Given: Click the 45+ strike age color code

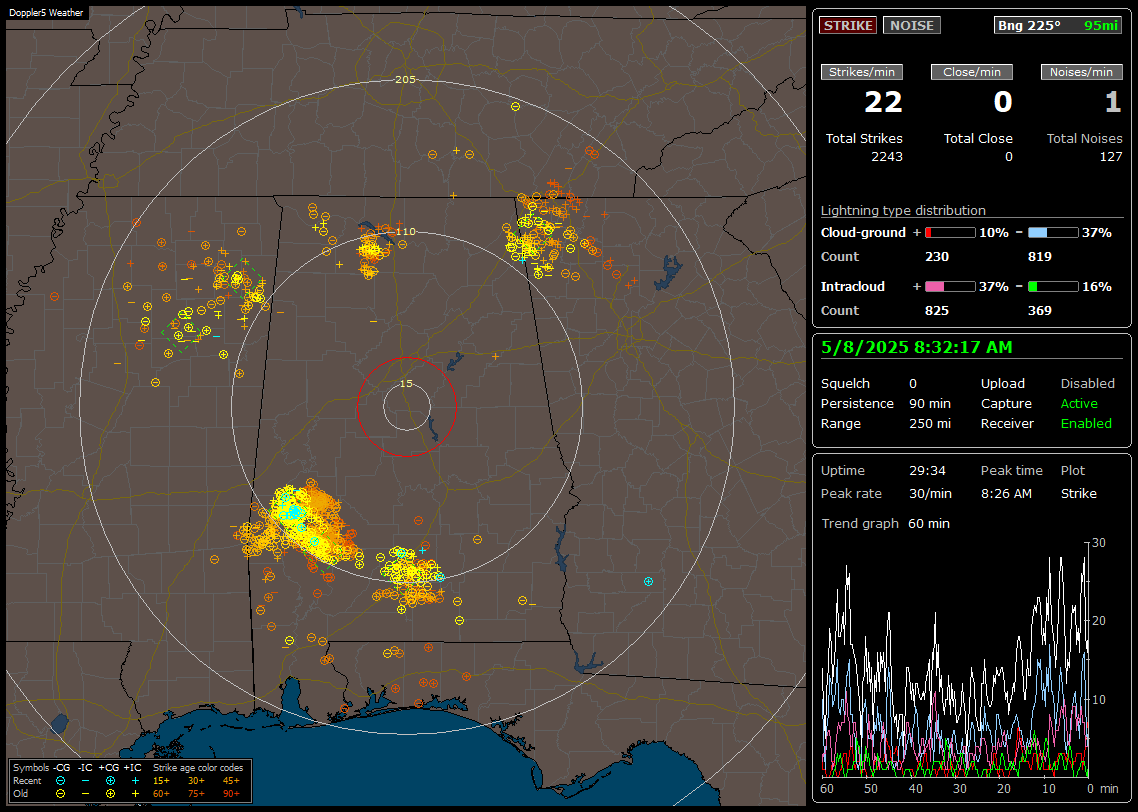Looking at the screenshot, I should pos(231,781).
